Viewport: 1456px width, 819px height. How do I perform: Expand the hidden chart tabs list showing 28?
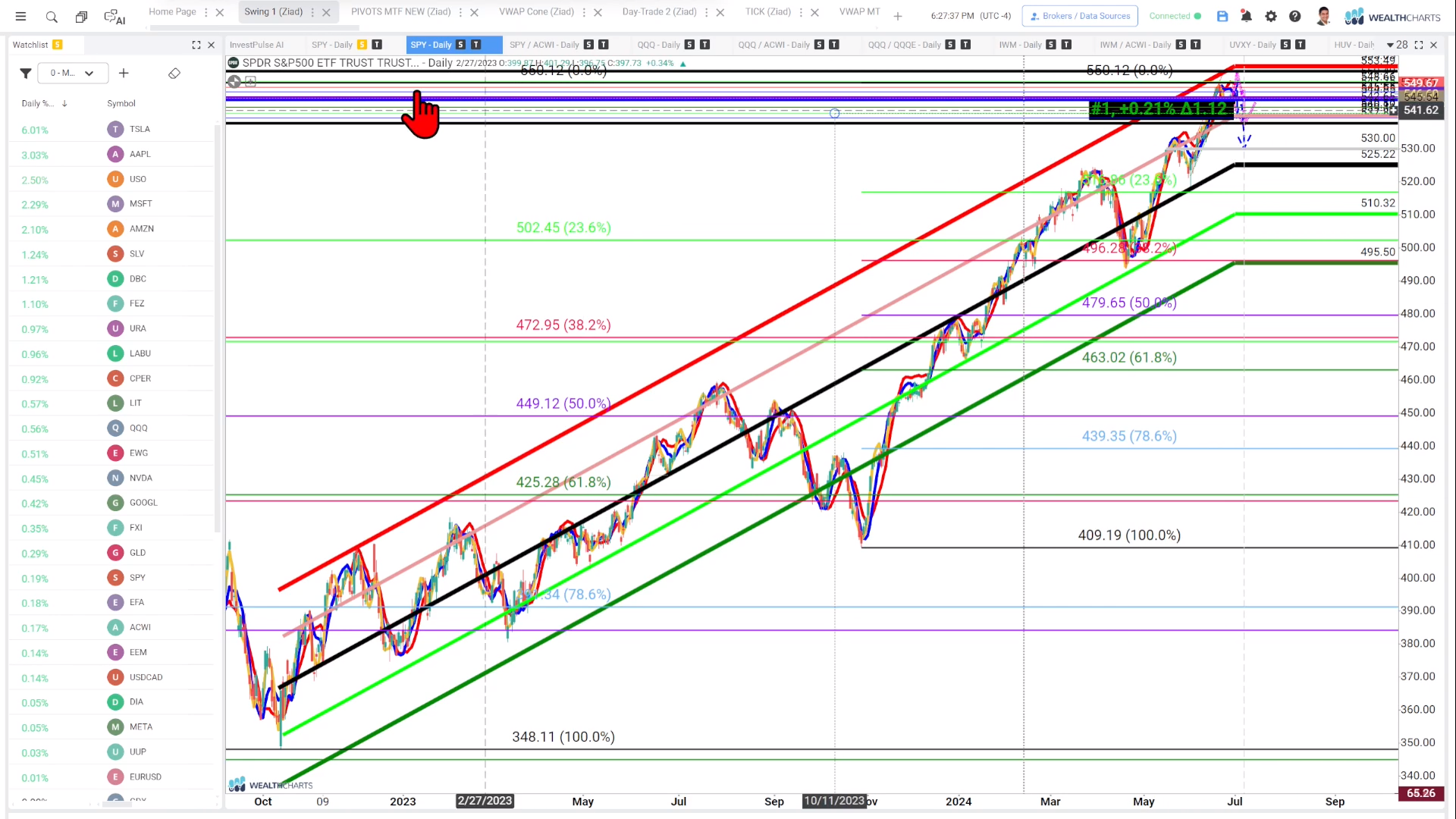[1396, 45]
